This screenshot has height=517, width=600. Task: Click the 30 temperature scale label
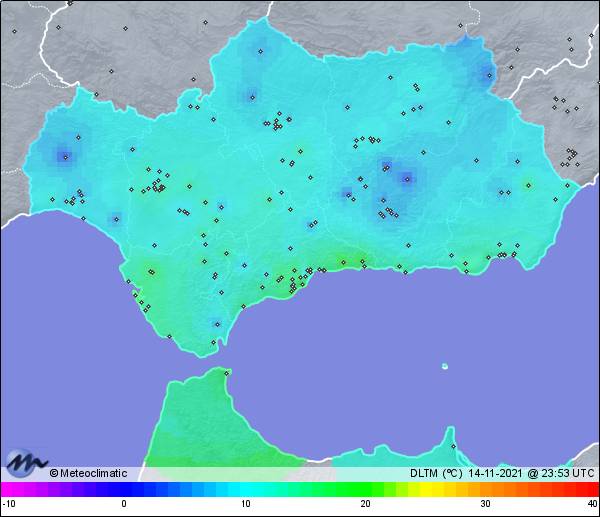coord(485,503)
